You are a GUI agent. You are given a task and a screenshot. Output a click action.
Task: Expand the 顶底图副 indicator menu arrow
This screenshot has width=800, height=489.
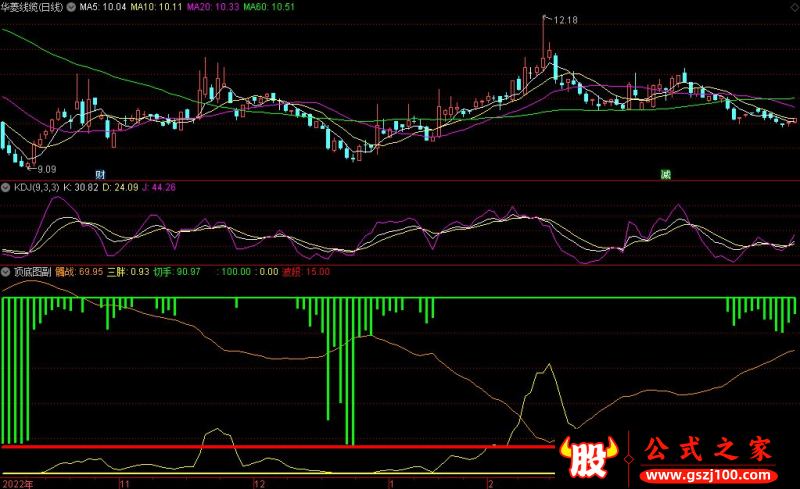tap(6, 272)
